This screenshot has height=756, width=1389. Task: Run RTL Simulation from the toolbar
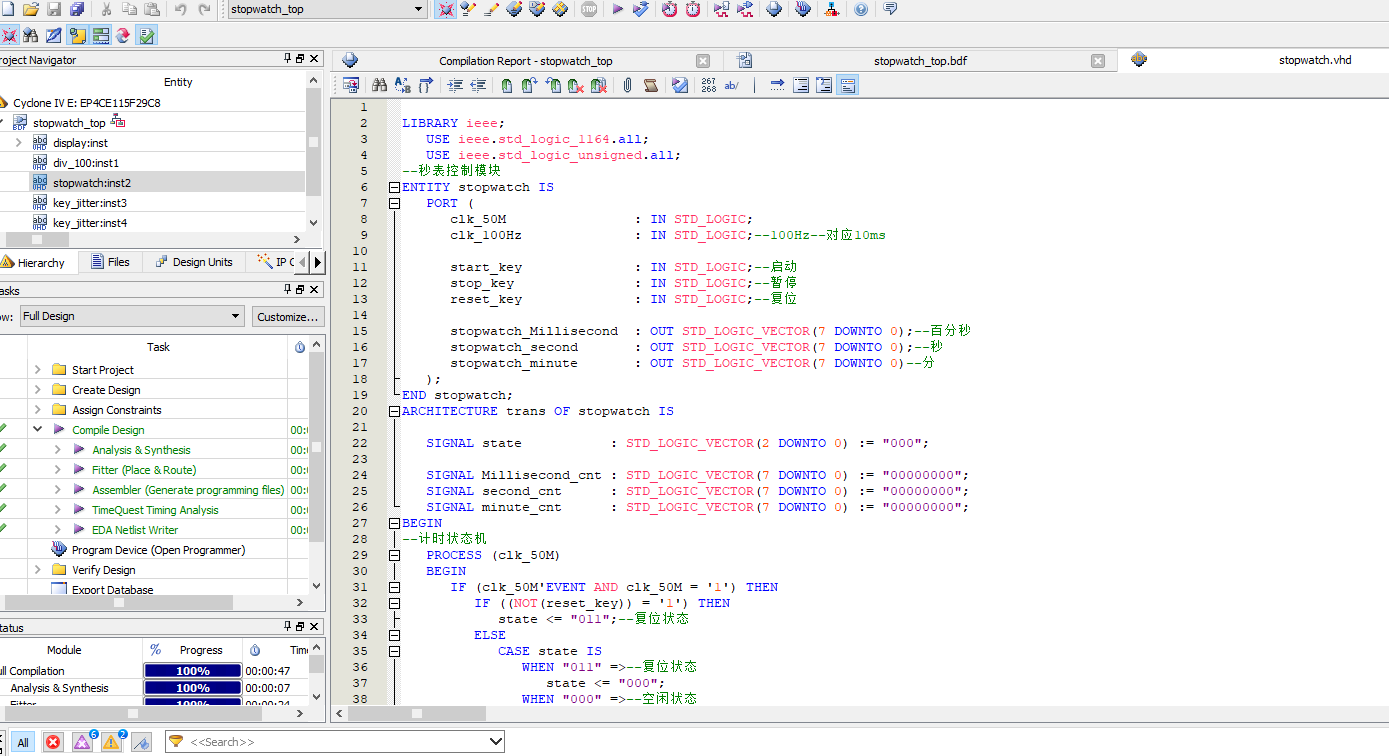coord(721,9)
